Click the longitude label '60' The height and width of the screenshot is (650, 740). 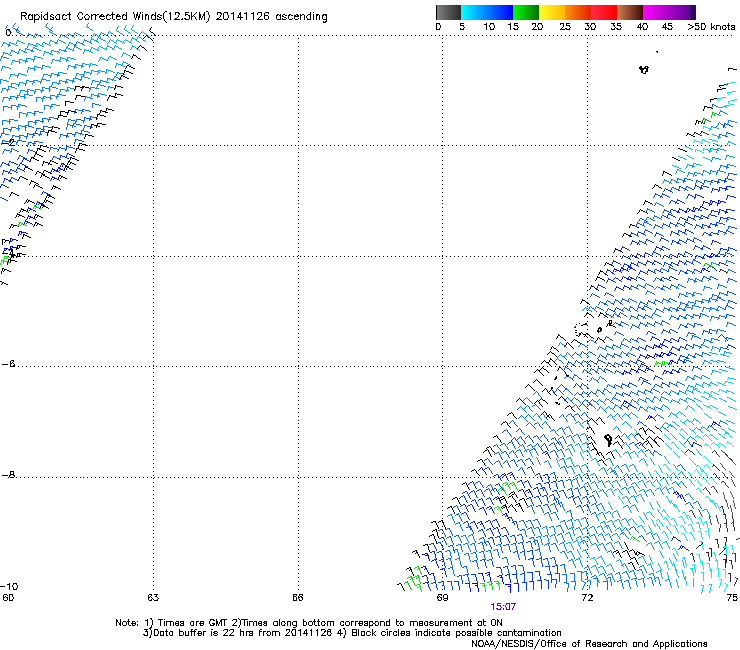pos(8,598)
